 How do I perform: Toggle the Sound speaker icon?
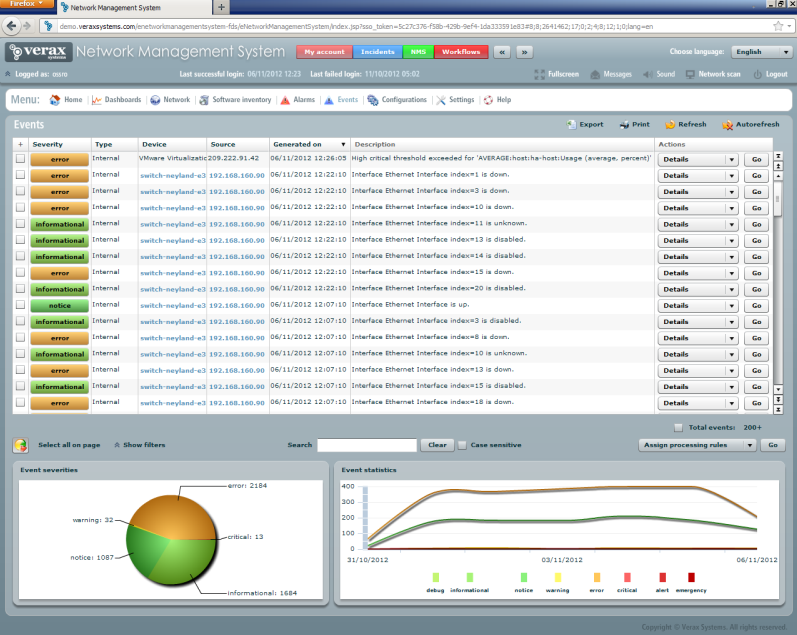coord(648,74)
